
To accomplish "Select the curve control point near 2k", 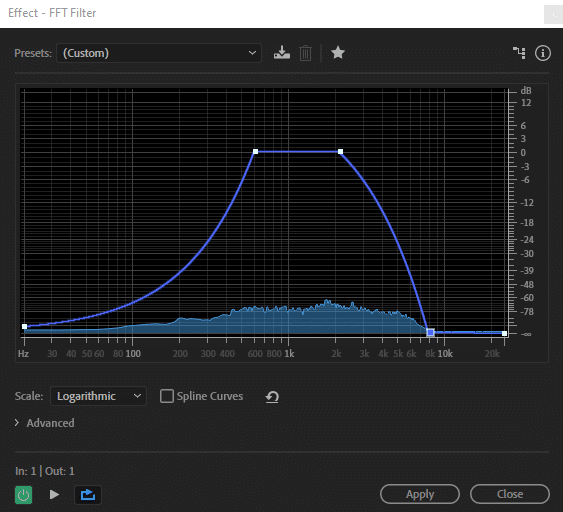I will [340, 152].
